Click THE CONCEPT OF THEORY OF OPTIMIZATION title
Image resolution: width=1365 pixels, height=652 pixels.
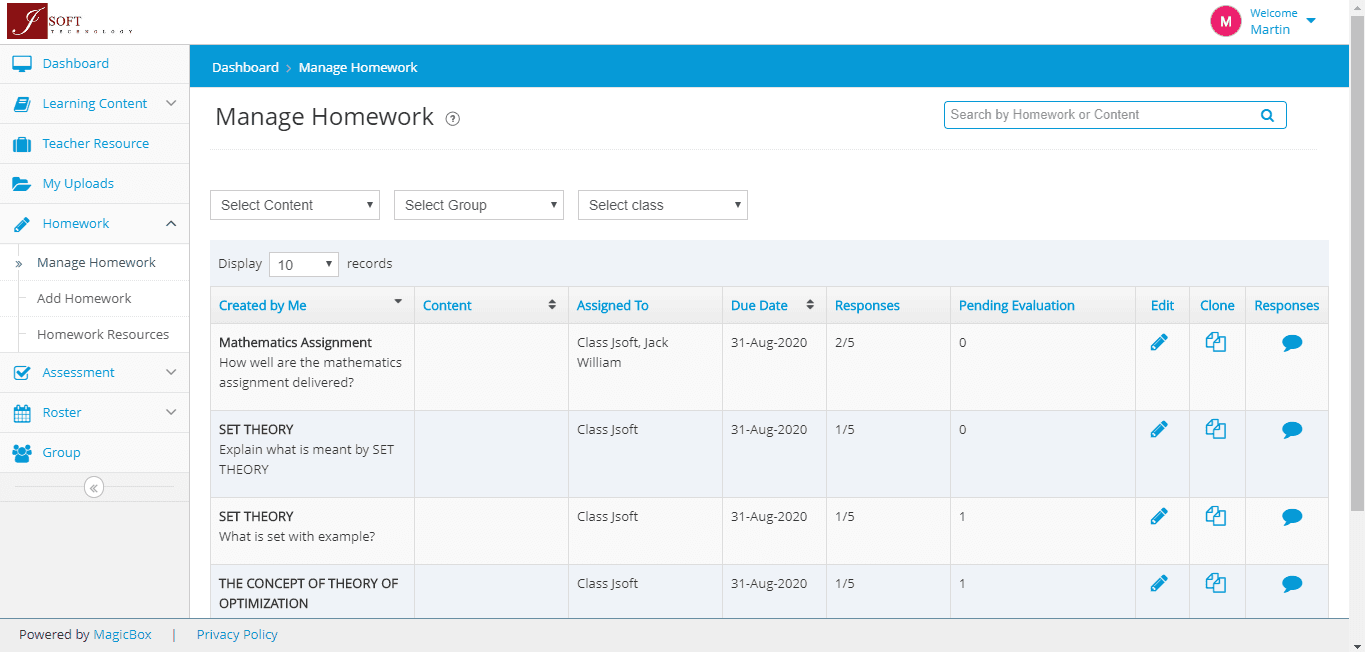[308, 594]
